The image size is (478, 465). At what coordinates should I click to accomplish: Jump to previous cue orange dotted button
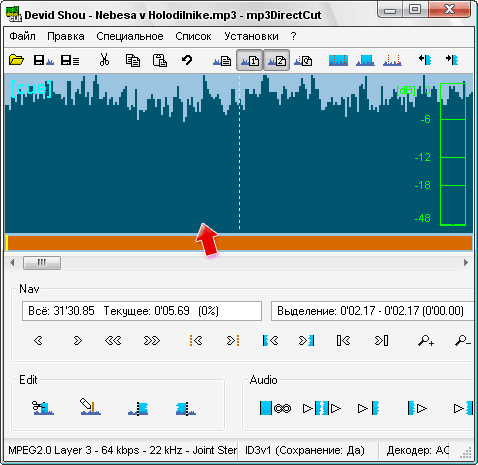(x=196, y=341)
